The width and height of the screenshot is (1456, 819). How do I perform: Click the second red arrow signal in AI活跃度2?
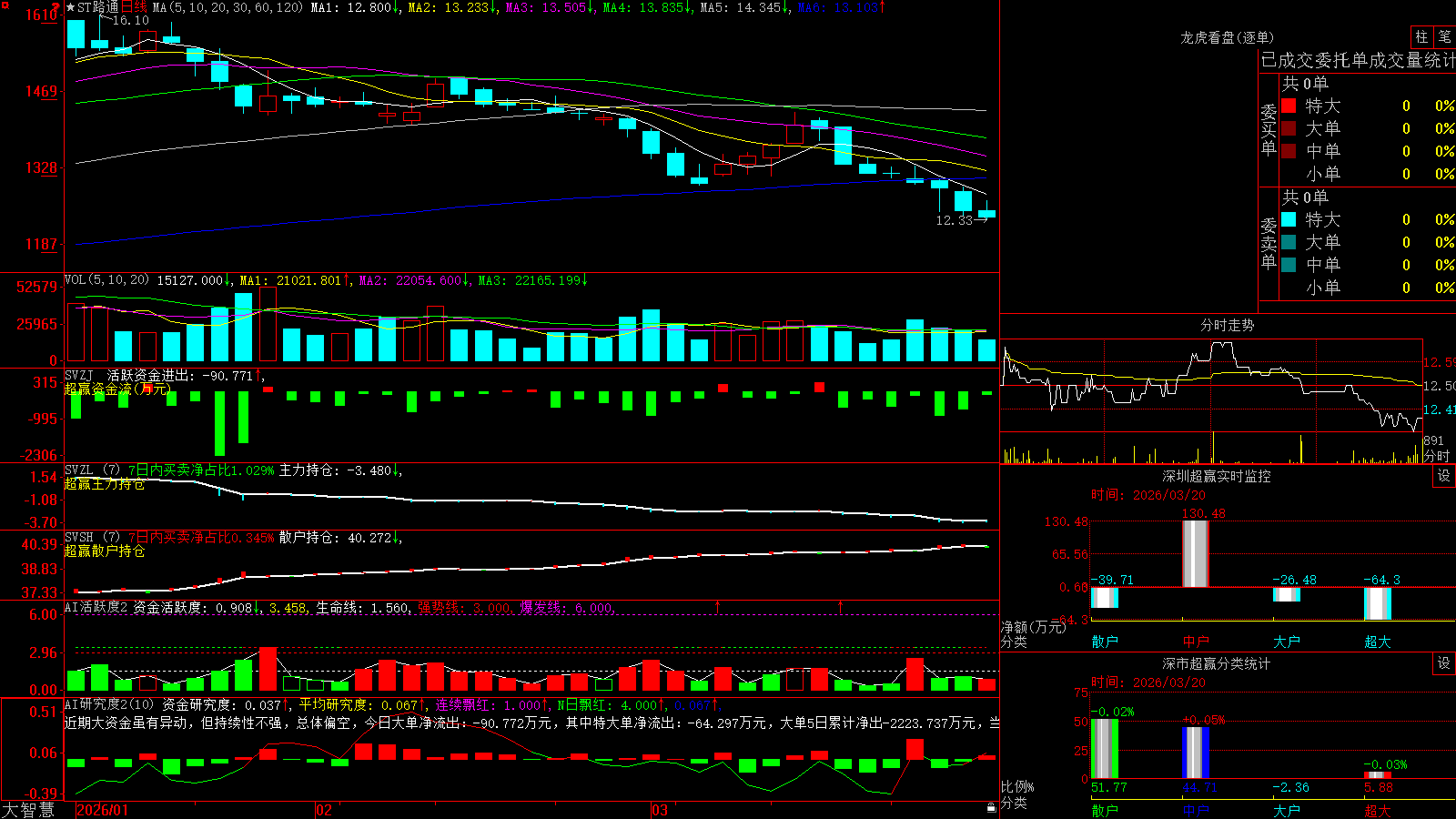tap(840, 606)
